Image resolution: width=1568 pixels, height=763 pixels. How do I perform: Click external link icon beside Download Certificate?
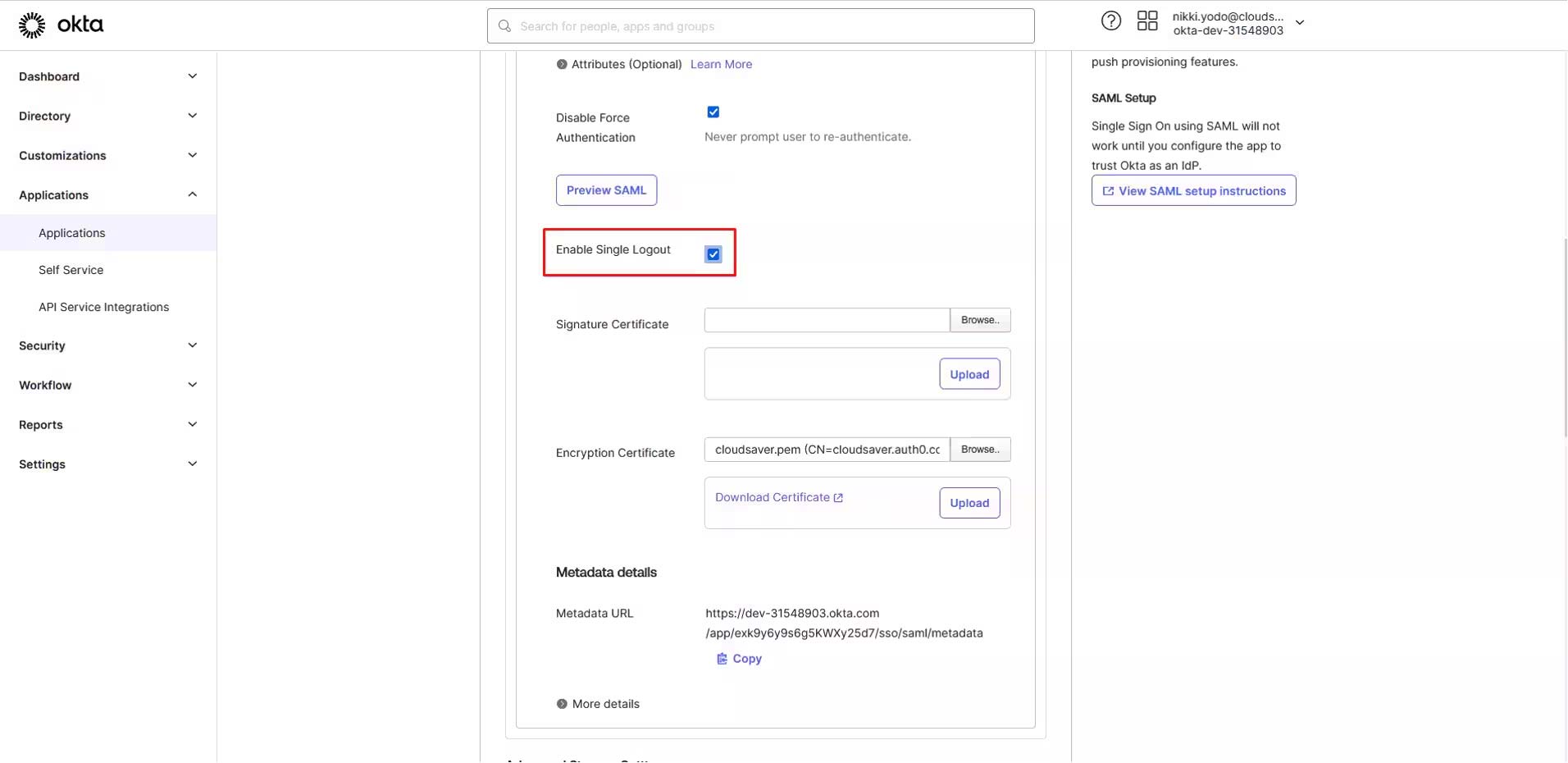click(838, 498)
